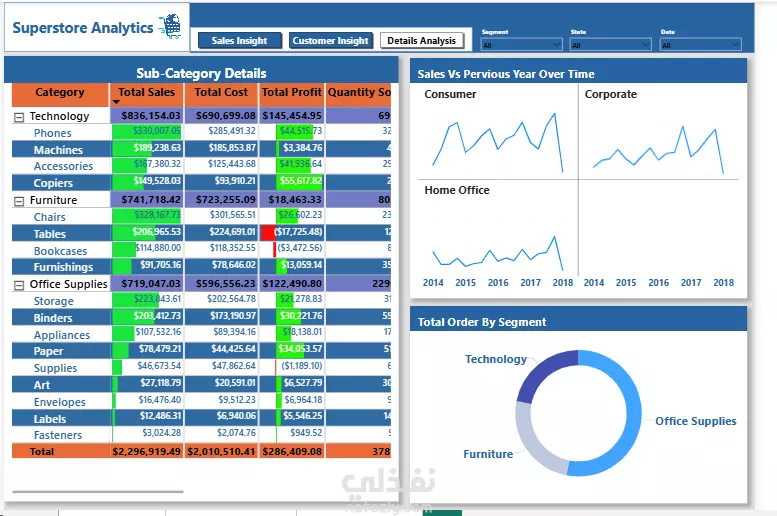Collapse the Furniture category row
This screenshot has height=516, width=777.
[19, 201]
